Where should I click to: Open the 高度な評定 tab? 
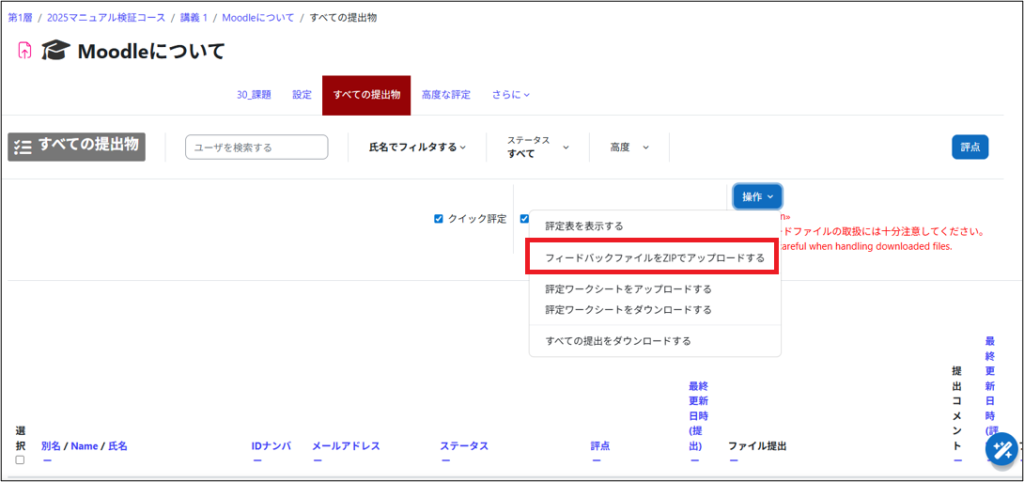pos(446,95)
